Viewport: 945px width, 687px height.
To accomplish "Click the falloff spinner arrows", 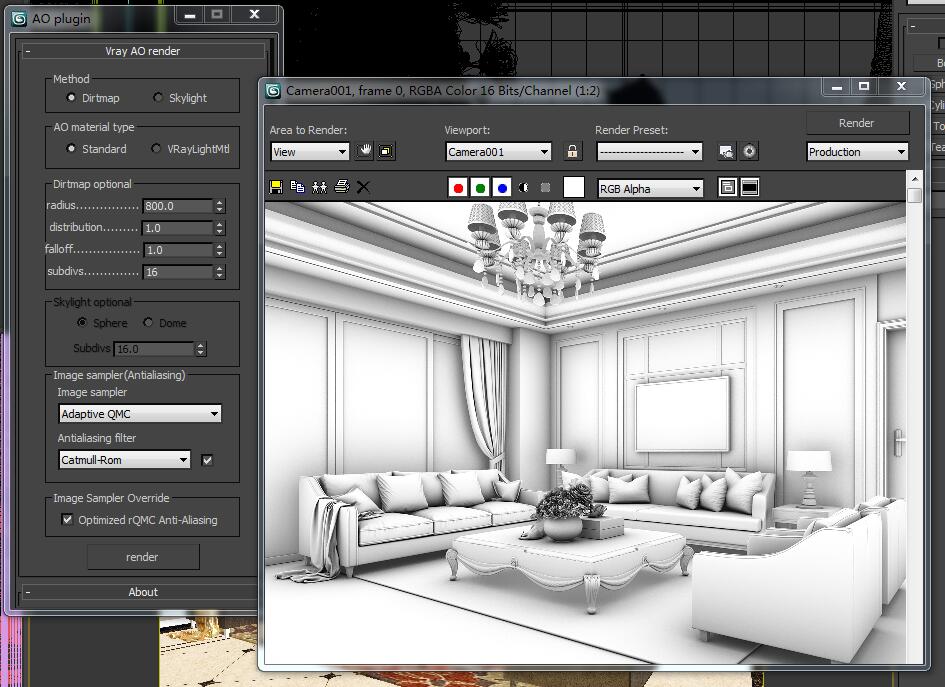I will point(219,250).
